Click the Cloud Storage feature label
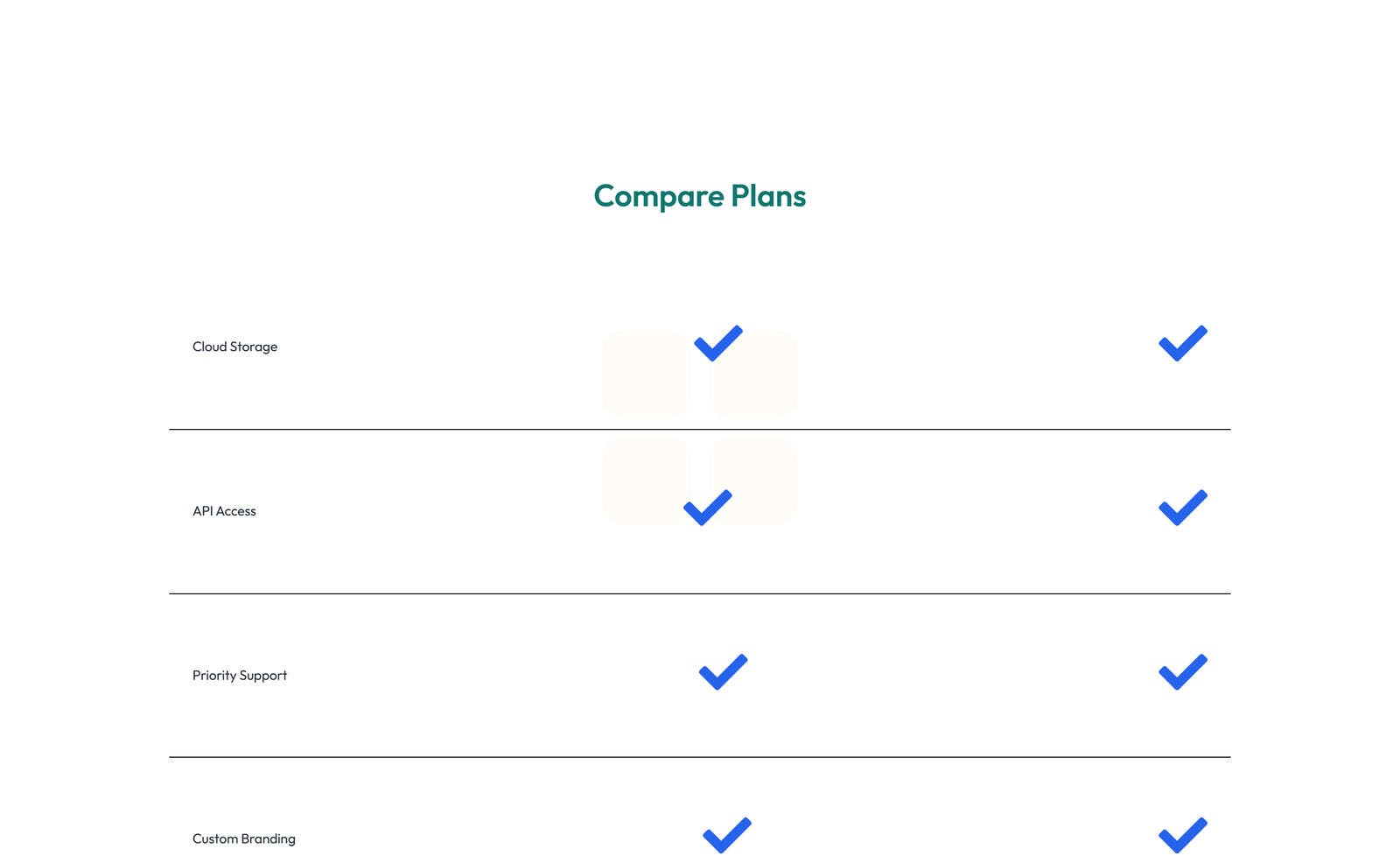This screenshot has width=1400, height=856. tap(234, 346)
